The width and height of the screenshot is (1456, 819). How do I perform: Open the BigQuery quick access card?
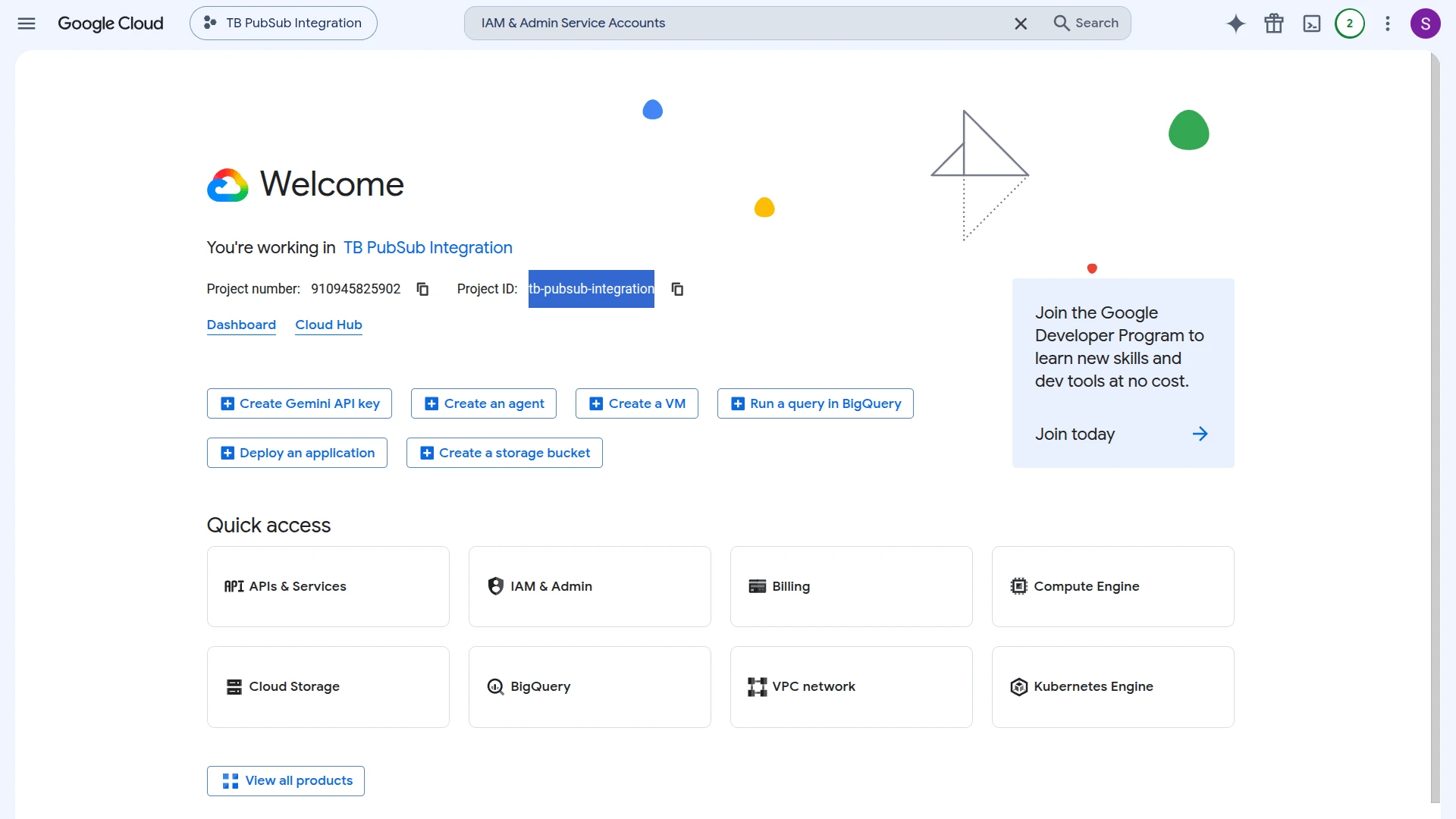point(590,687)
